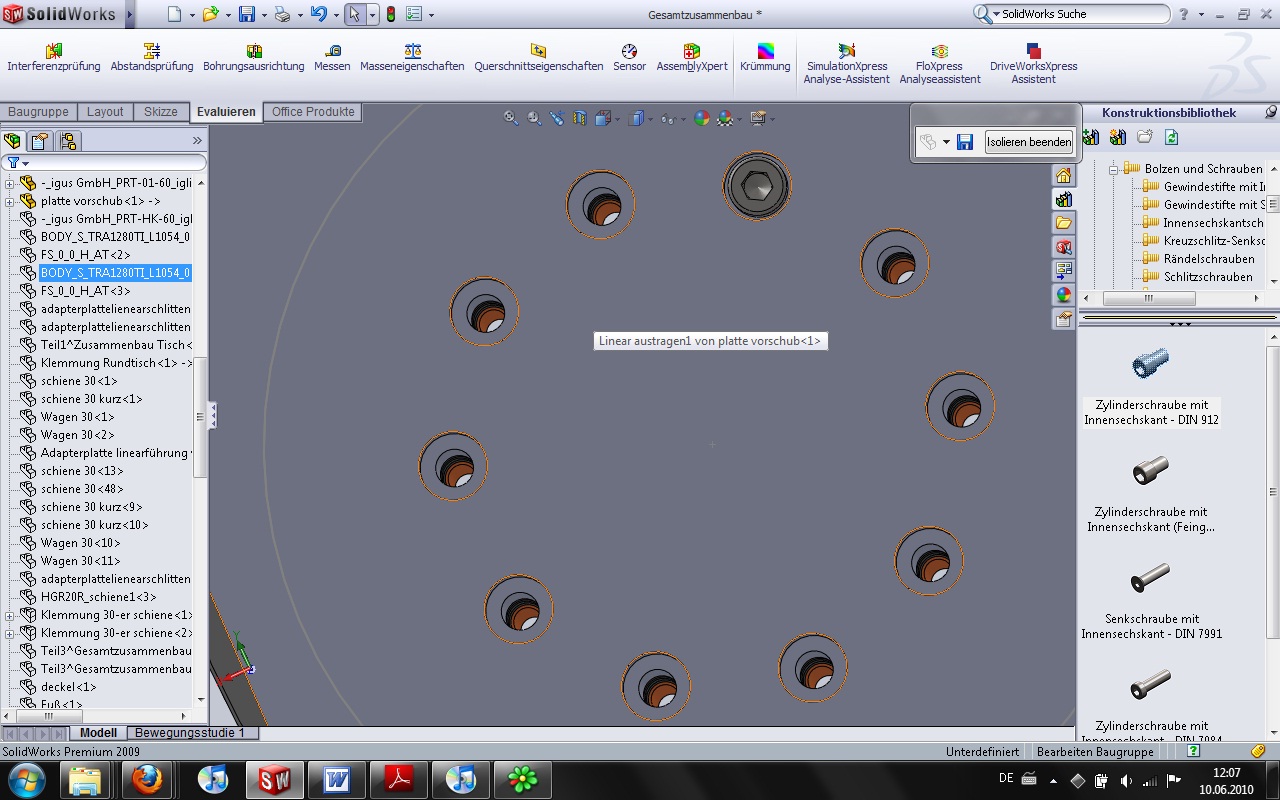The height and width of the screenshot is (800, 1280).
Task: Zoom to fit in the viewport
Action: (511, 118)
